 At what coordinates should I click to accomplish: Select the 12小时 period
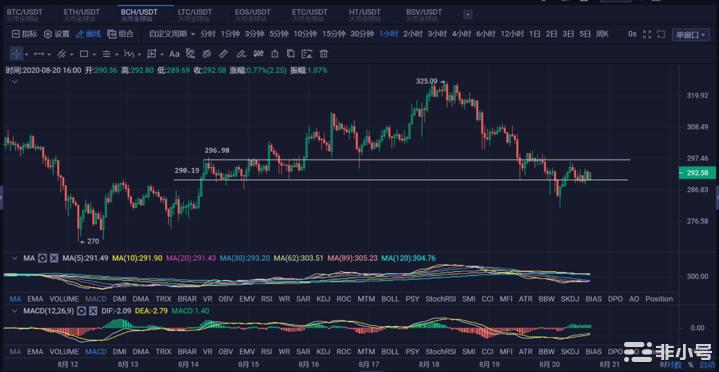[x=511, y=34]
